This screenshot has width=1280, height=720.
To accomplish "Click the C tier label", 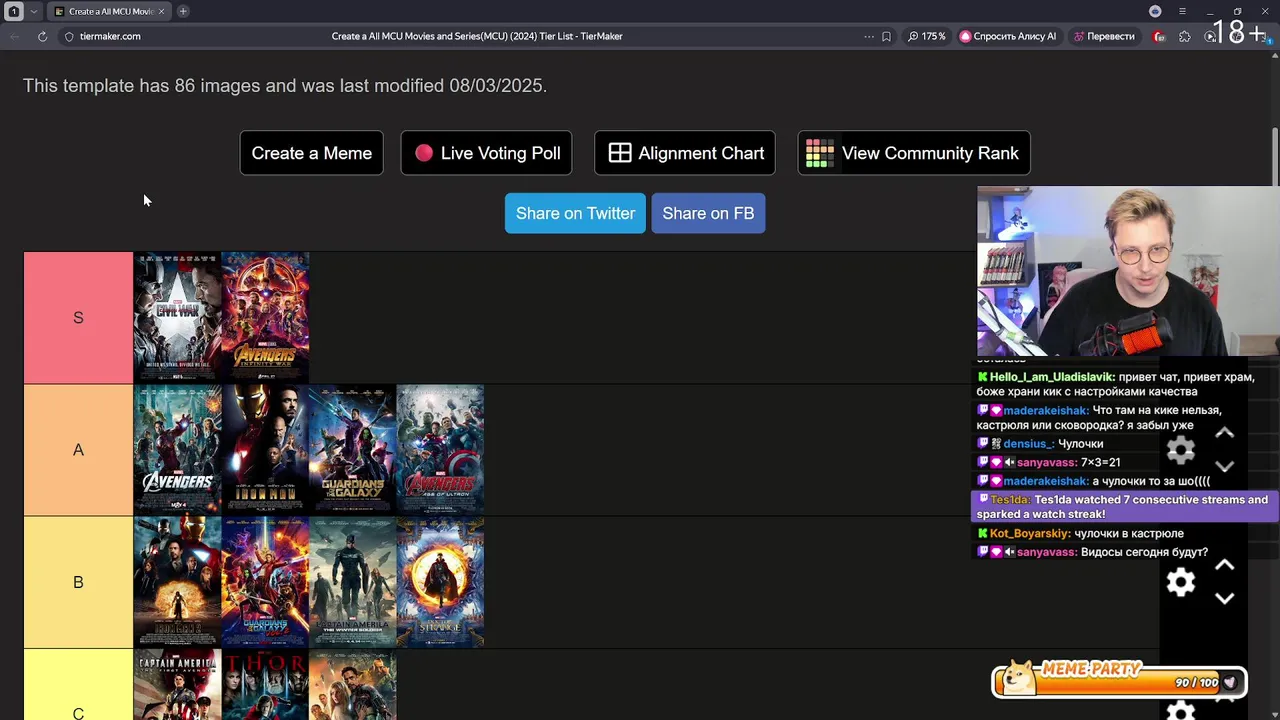I will click(78, 685).
